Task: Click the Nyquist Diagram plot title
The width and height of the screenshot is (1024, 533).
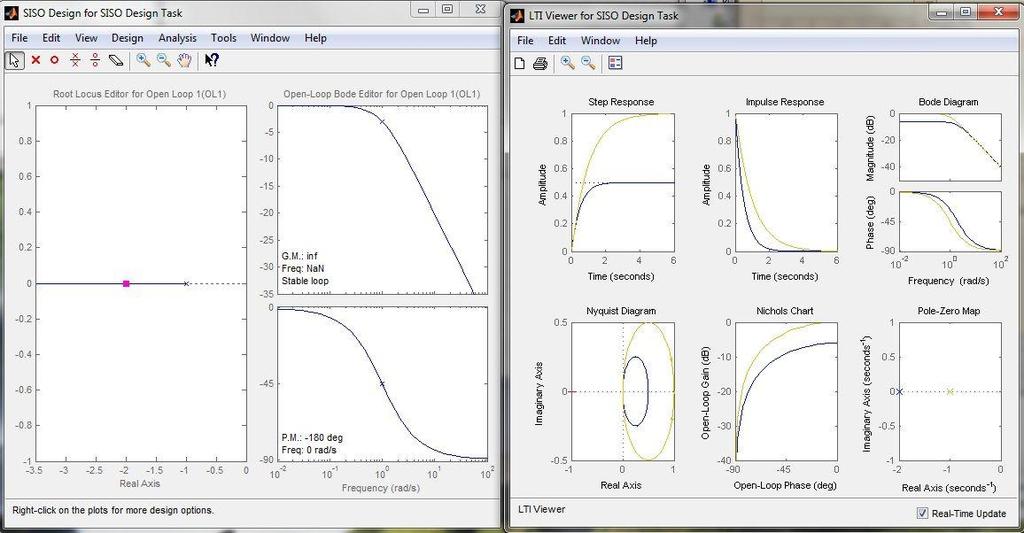Action: click(621, 311)
